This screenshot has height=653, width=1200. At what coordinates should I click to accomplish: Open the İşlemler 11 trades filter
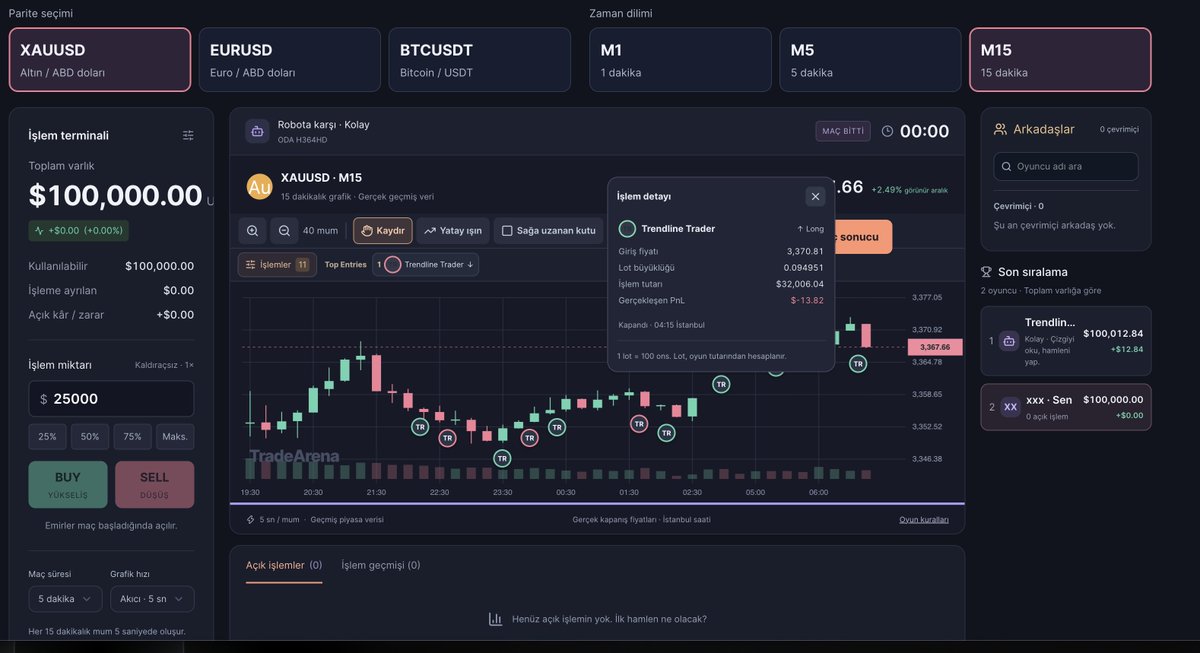(277, 264)
